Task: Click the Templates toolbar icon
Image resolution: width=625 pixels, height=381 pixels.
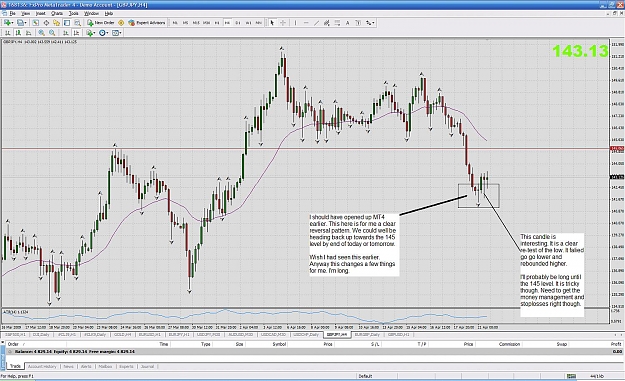Action: (115, 33)
